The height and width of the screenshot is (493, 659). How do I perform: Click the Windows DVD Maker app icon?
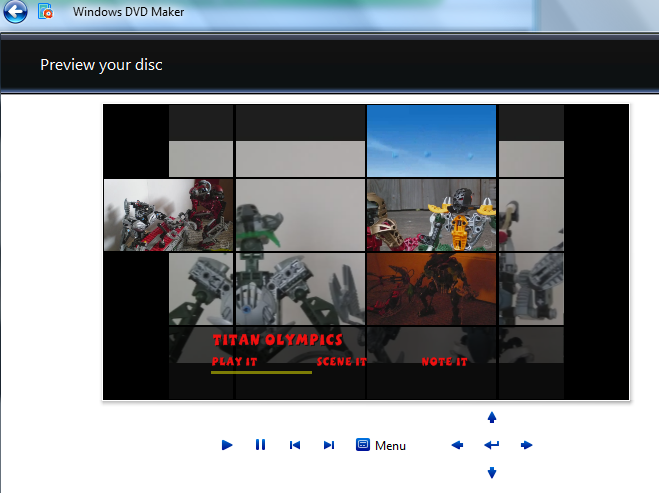tap(45, 11)
